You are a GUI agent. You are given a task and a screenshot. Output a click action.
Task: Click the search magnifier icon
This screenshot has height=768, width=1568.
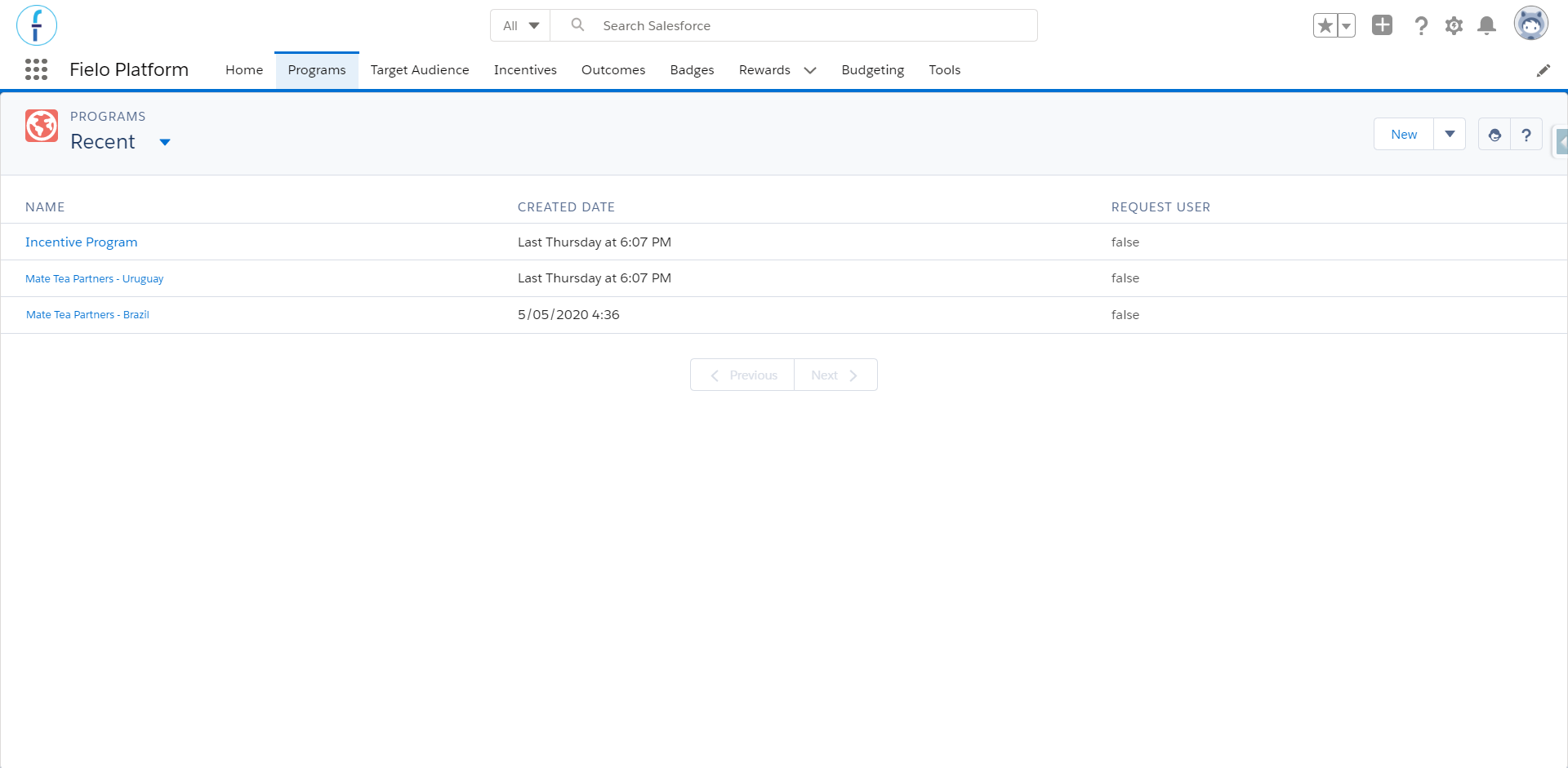[x=577, y=25]
